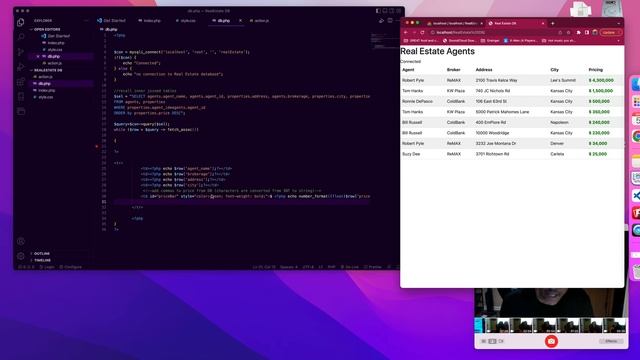The image size is (640, 360).
Task: Open the Explorer view in VS Code
Action: (20, 22)
